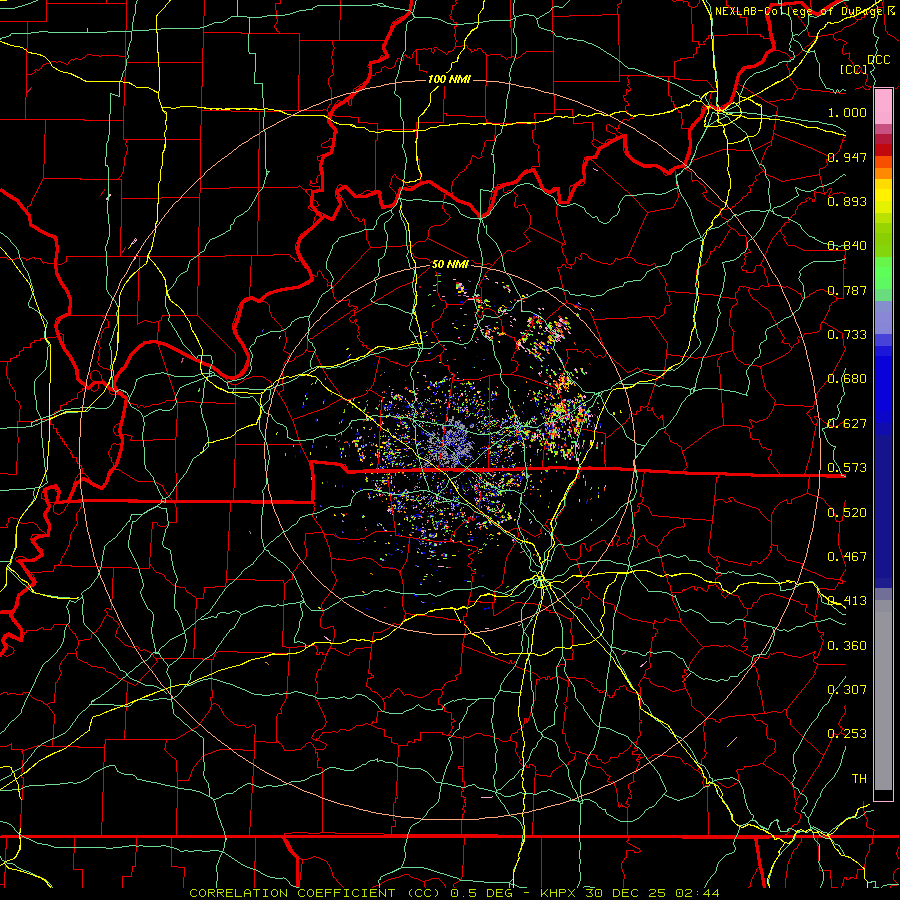Click the 0.627 legend value
This screenshot has height=900, width=900.
pos(847,424)
